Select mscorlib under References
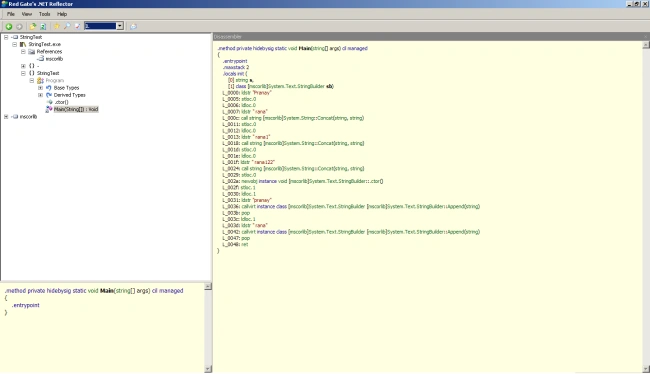 tap(54, 59)
